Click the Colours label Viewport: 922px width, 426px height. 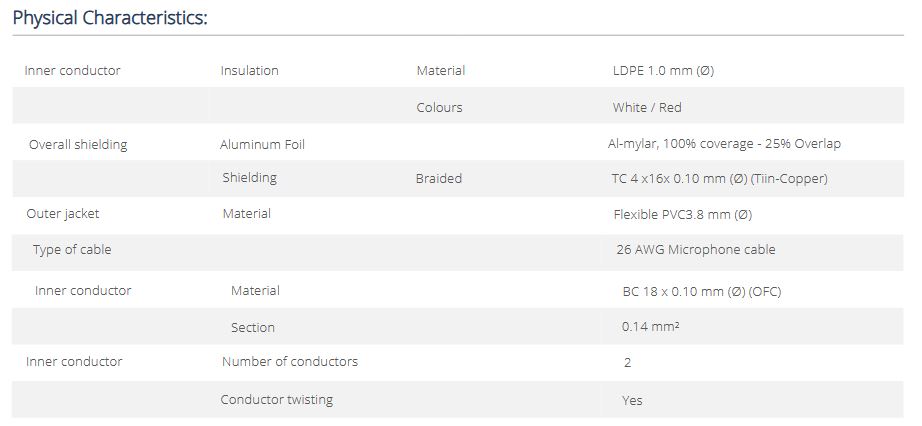point(439,107)
